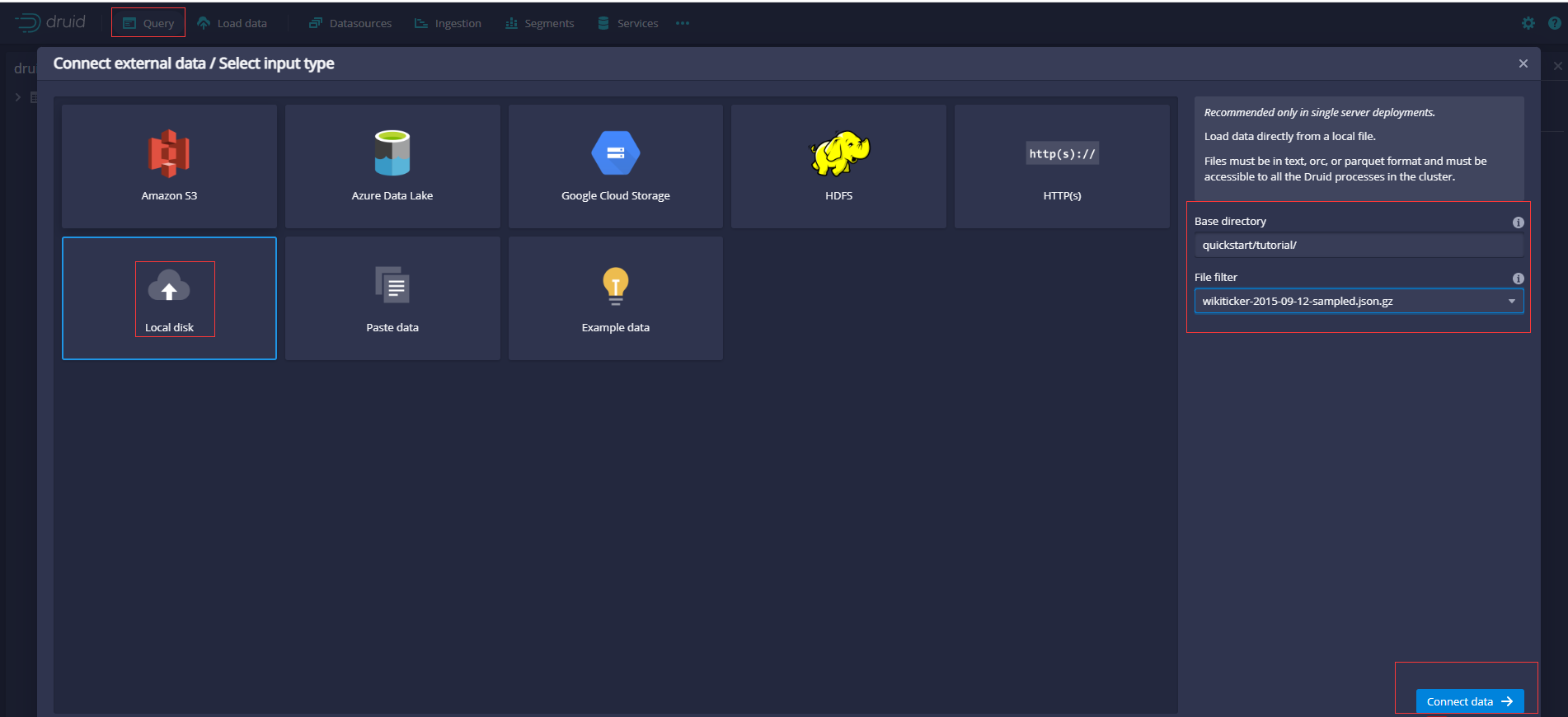Screen dimensions: 1568x717
Task: Select the Local disk upload tile
Action: (x=169, y=298)
